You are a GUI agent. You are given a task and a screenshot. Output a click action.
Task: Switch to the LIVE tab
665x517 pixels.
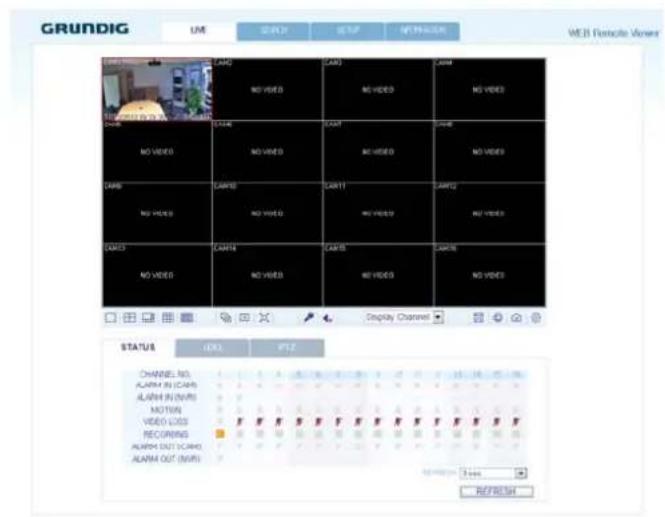(x=198, y=31)
